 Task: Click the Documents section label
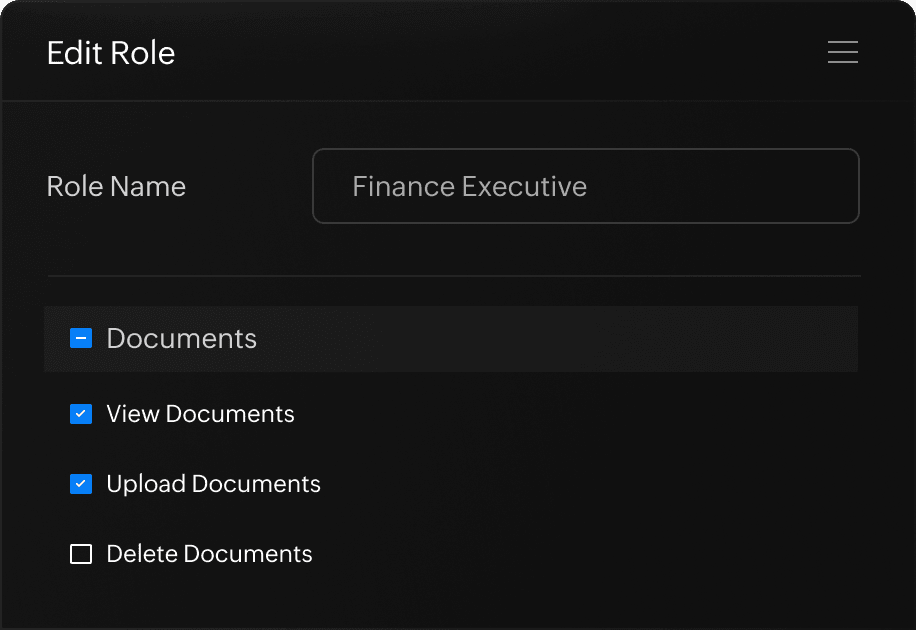click(181, 339)
